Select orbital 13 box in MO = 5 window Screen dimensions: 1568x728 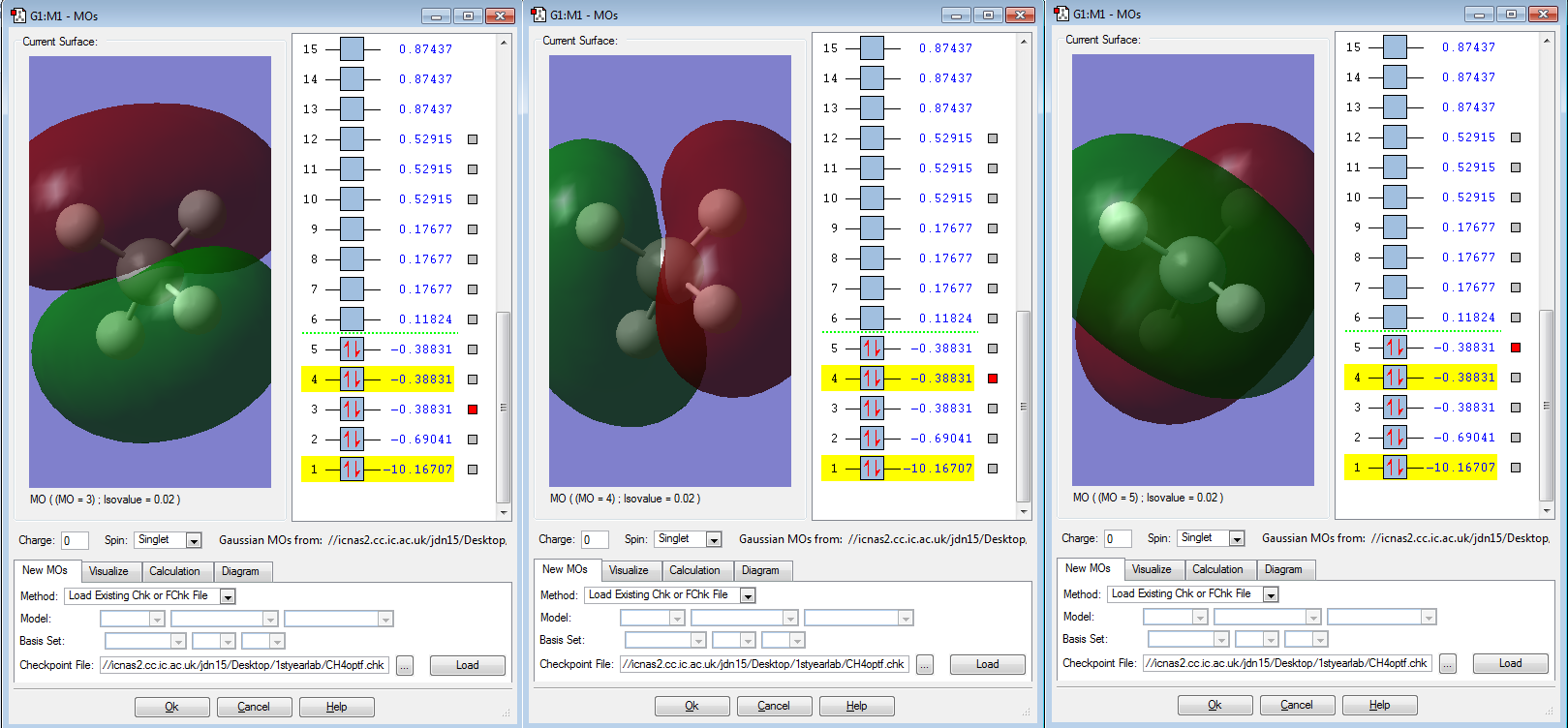1395,107
